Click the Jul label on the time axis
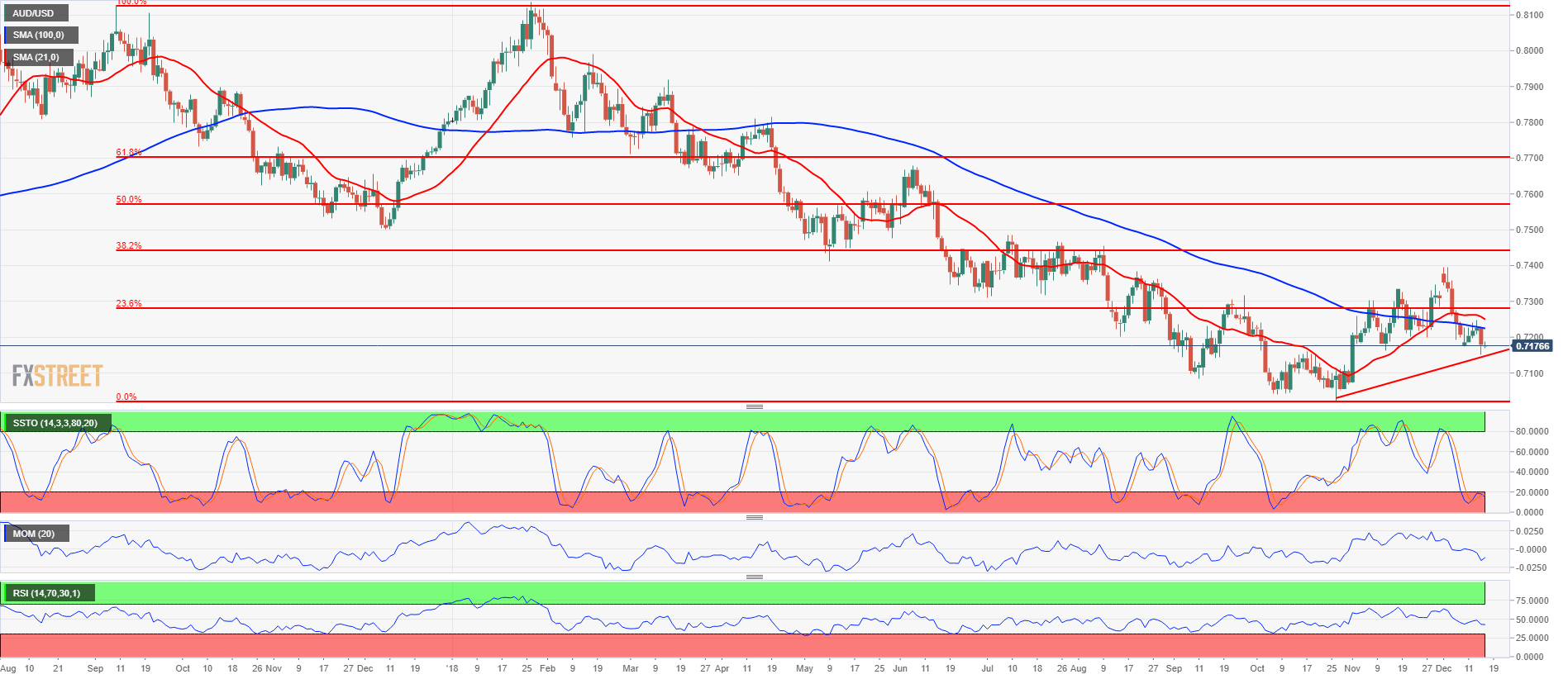The width and height of the screenshot is (1568, 679). (x=988, y=668)
